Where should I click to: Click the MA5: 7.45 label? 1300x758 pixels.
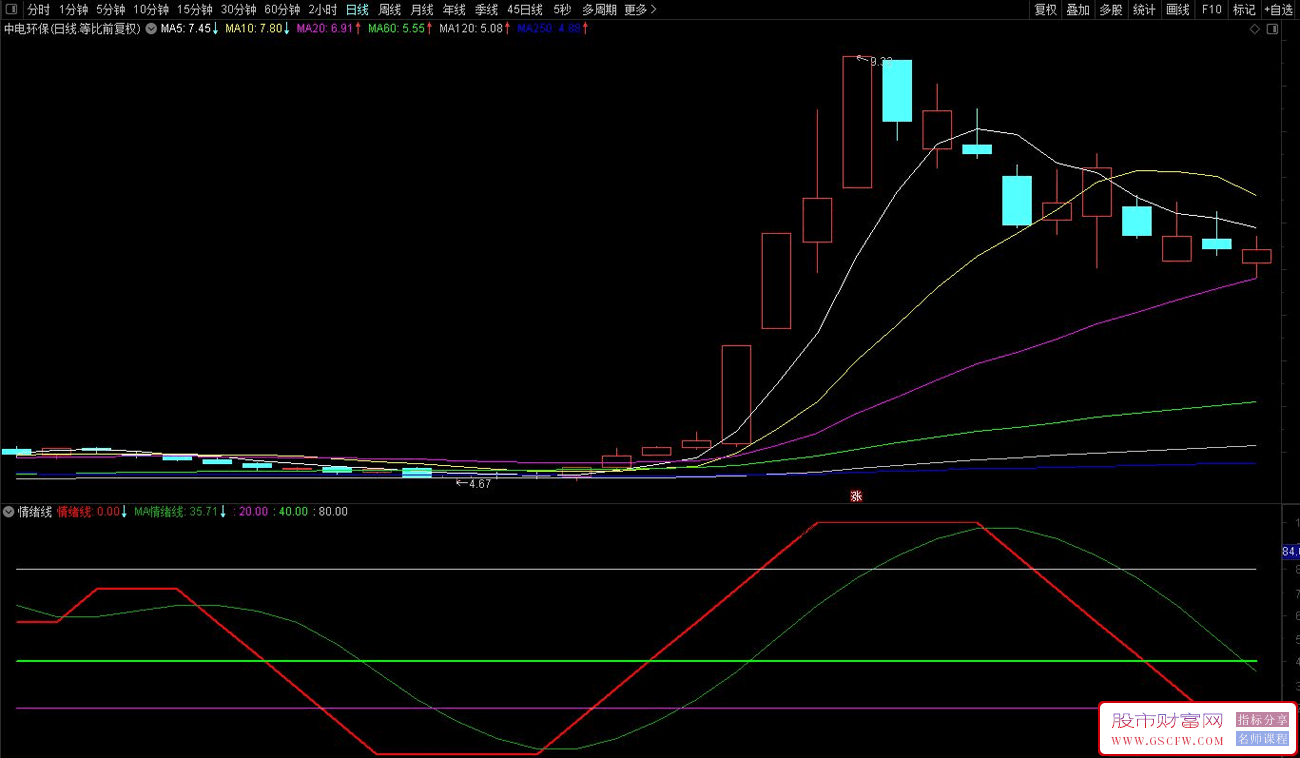coord(186,29)
